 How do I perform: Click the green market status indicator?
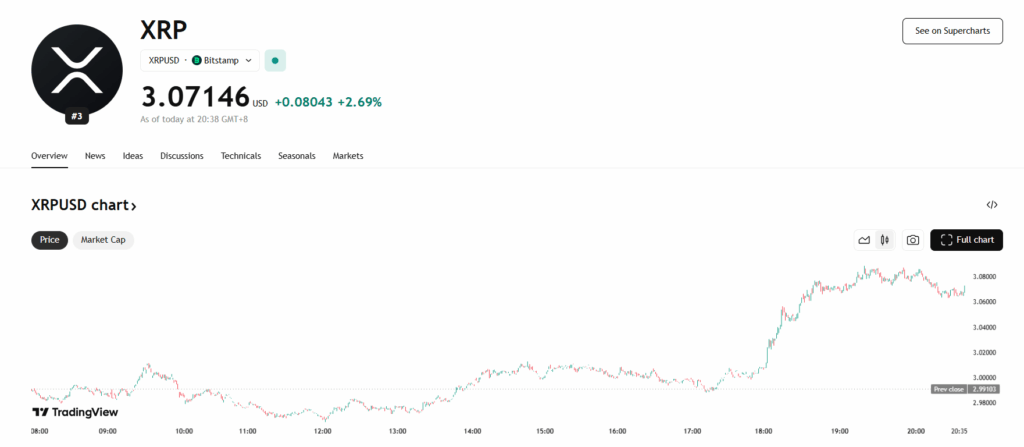[x=275, y=60]
